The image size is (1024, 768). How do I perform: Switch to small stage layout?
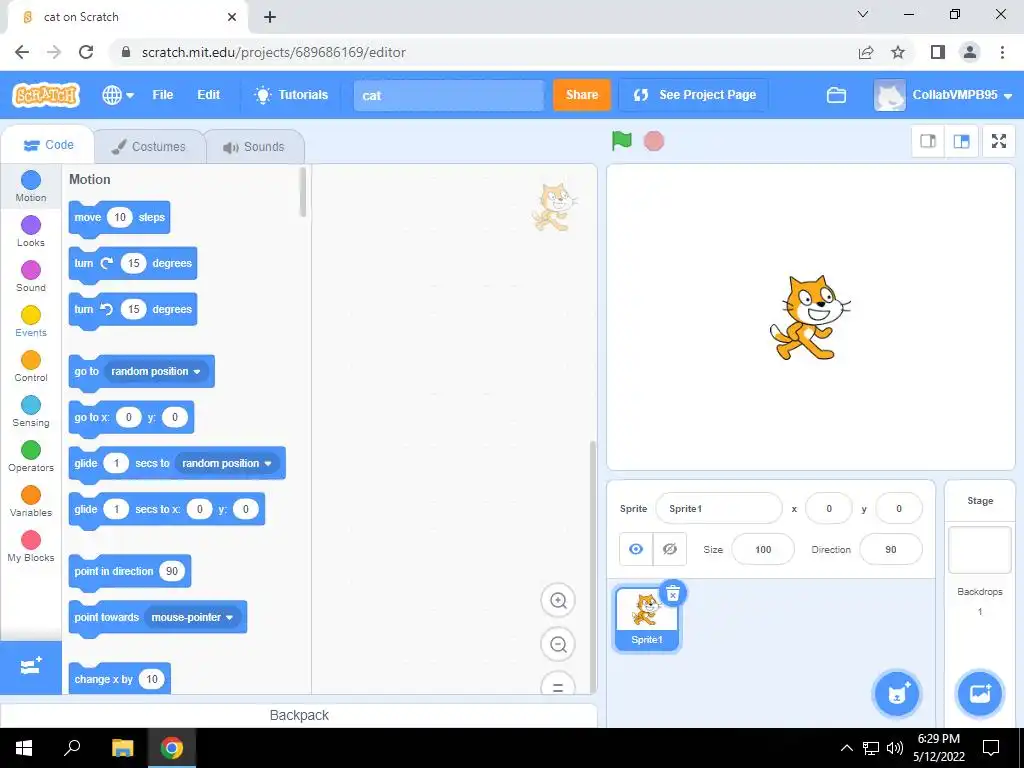click(x=928, y=141)
